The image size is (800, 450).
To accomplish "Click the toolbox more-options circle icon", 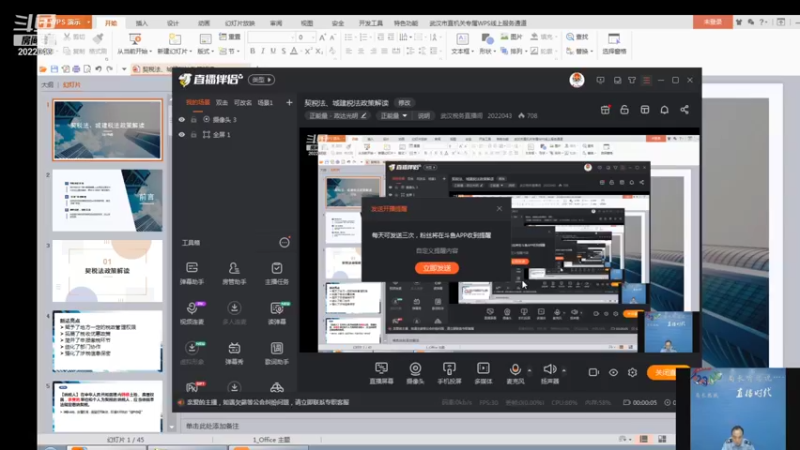I will 284,242.
